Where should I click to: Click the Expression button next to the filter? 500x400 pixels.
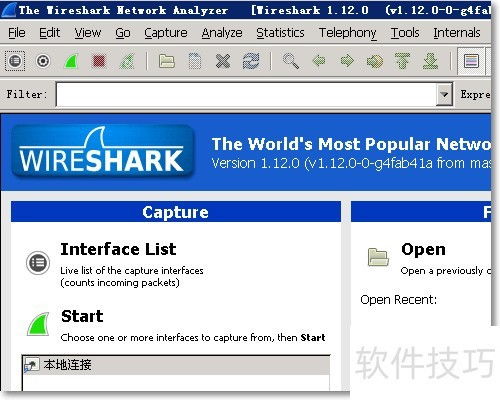pos(475,95)
